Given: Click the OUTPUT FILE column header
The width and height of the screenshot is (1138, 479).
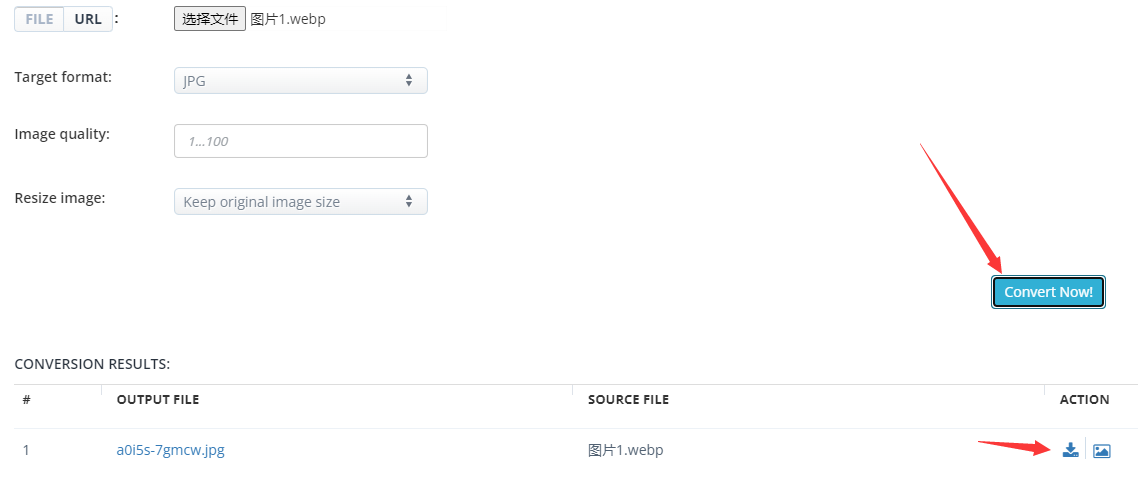Looking at the screenshot, I should pos(157,399).
